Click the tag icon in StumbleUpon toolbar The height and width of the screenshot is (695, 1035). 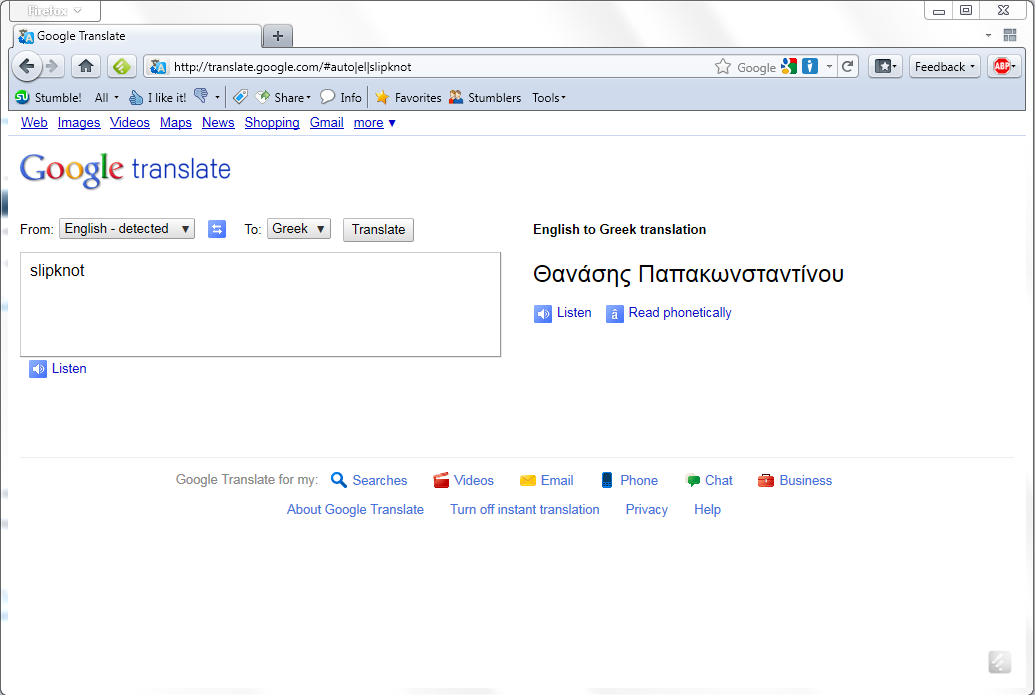click(x=240, y=97)
